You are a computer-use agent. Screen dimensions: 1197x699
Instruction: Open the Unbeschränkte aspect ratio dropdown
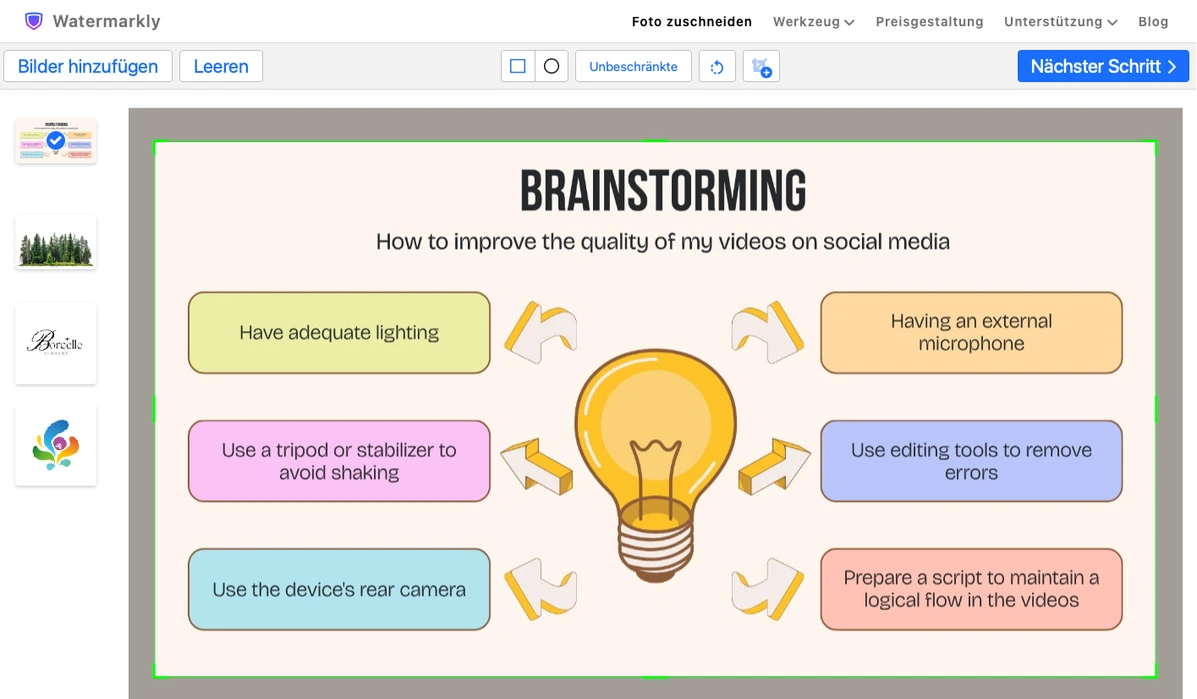coord(633,66)
